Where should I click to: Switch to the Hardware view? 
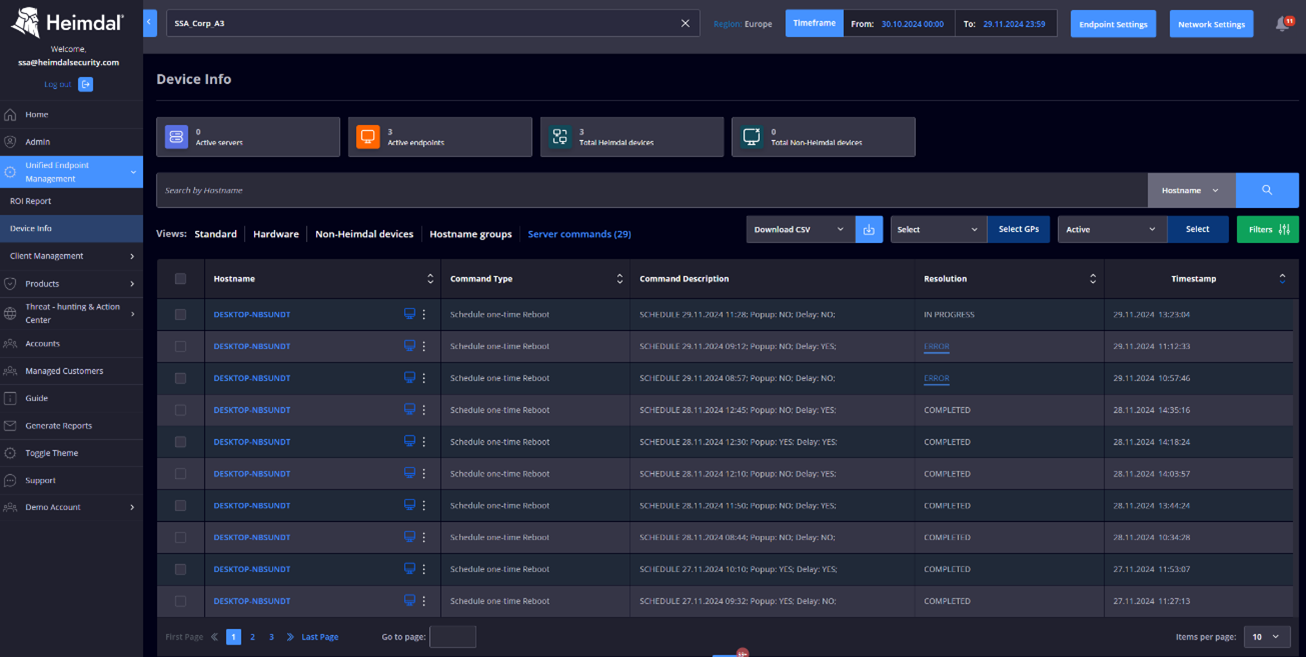pyautogui.click(x=276, y=234)
